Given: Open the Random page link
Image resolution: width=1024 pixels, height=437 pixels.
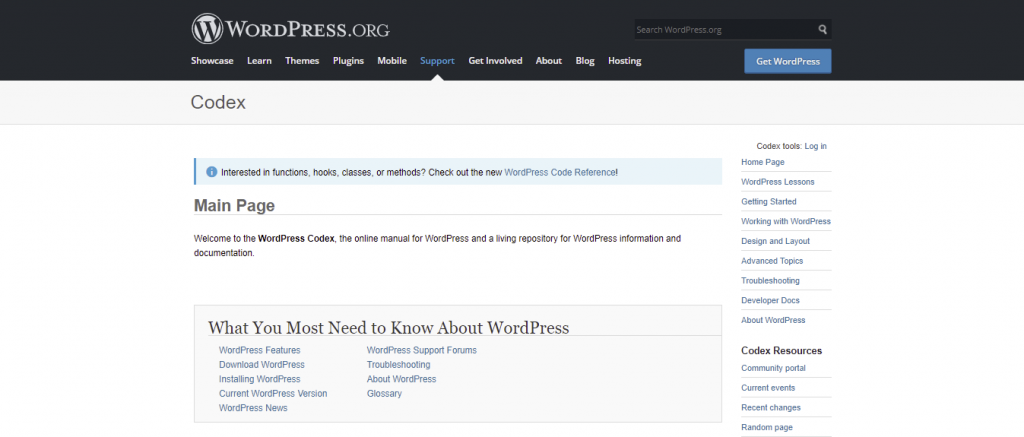Looking at the screenshot, I should pos(767,427).
